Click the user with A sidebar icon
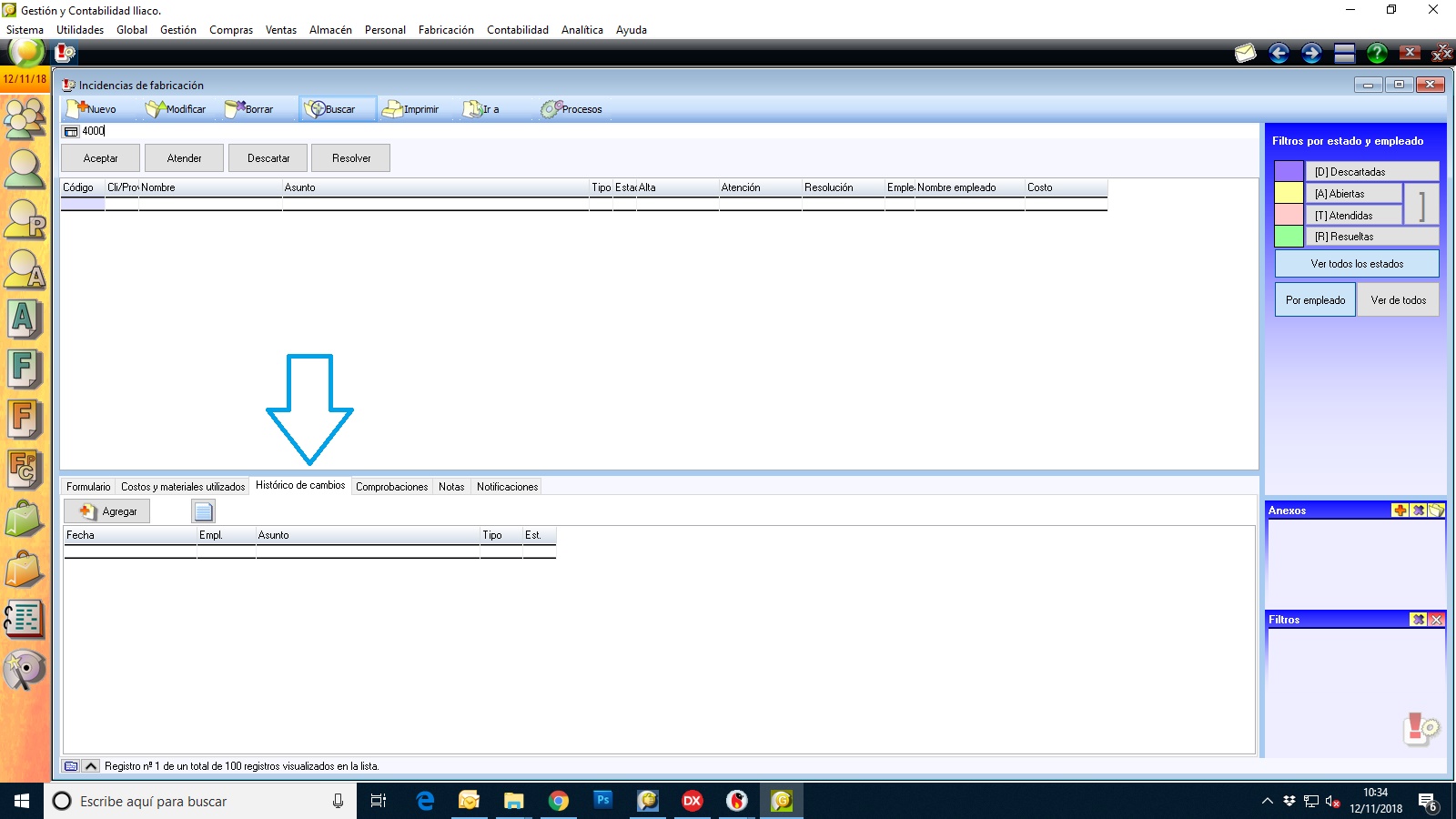The image size is (1456, 819). point(25,269)
